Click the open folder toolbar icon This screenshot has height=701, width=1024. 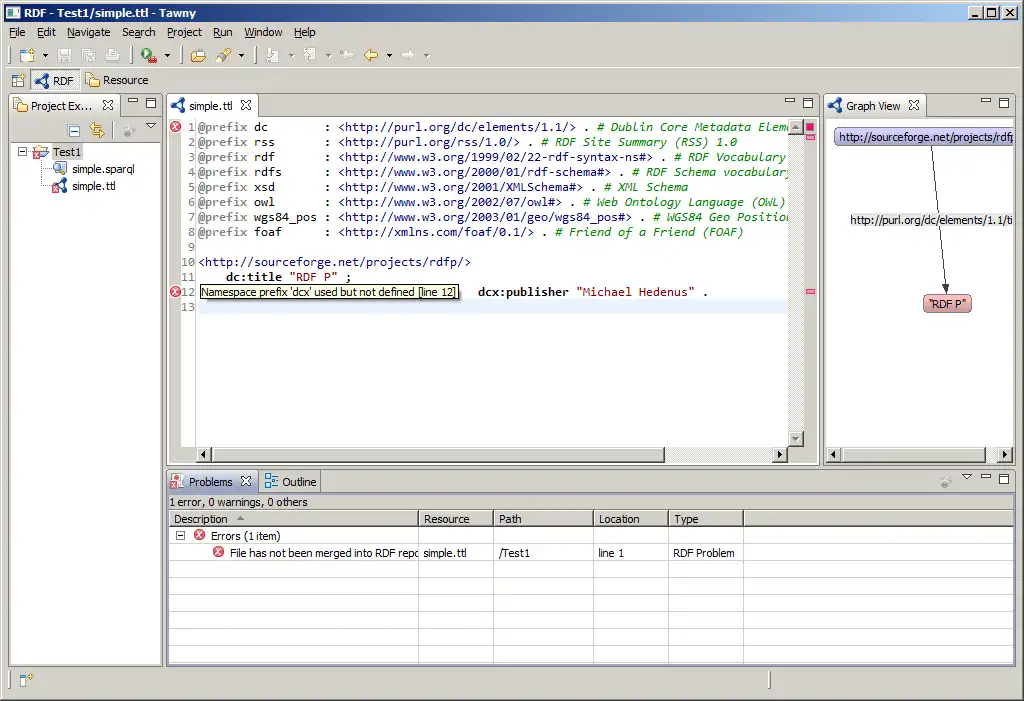pos(198,56)
